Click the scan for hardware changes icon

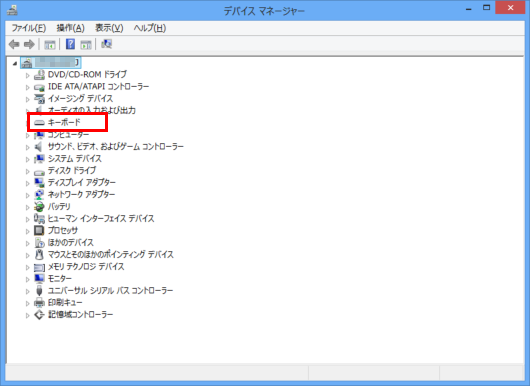(106, 44)
